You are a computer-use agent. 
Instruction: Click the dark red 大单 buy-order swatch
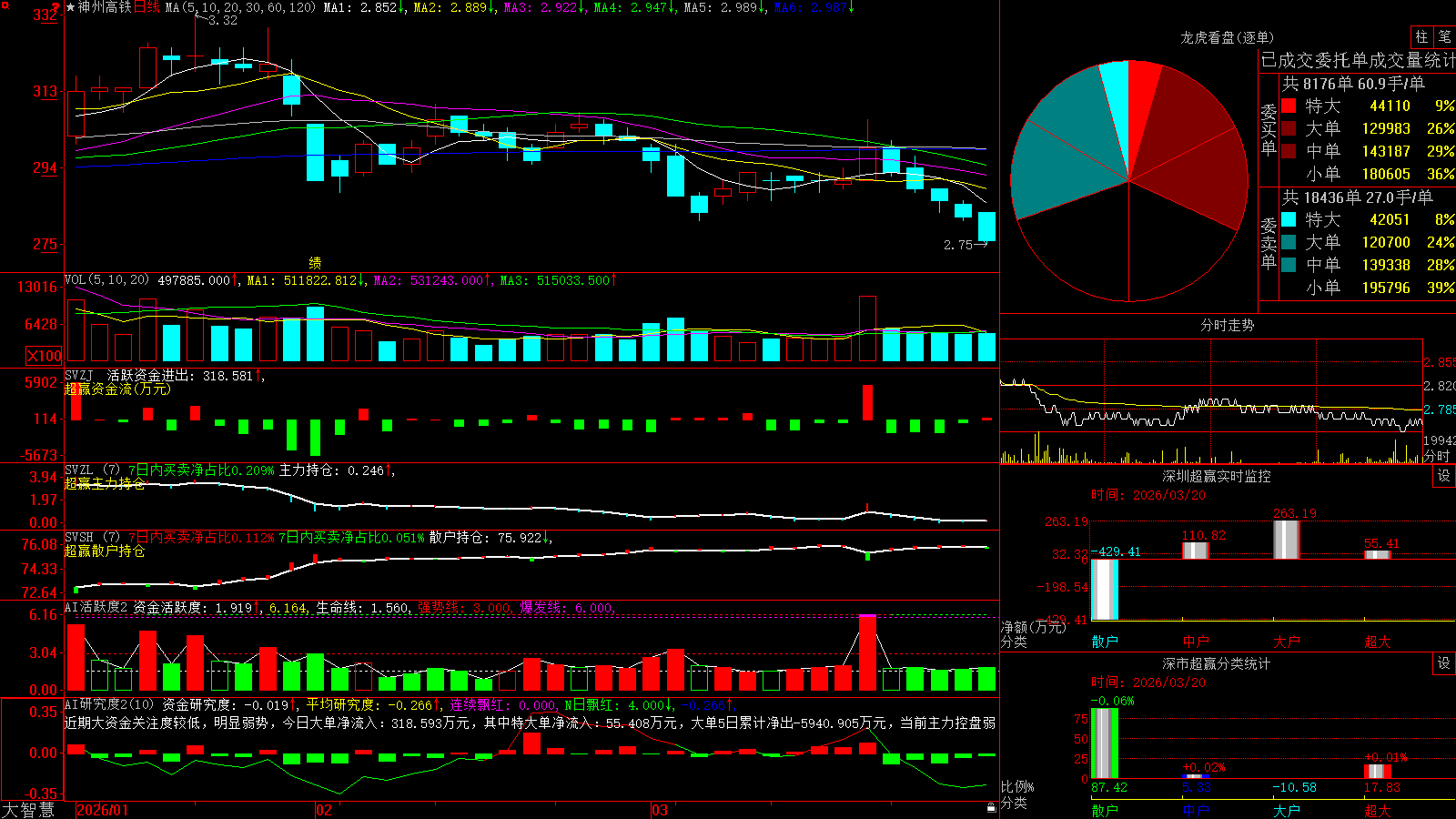click(x=1289, y=128)
